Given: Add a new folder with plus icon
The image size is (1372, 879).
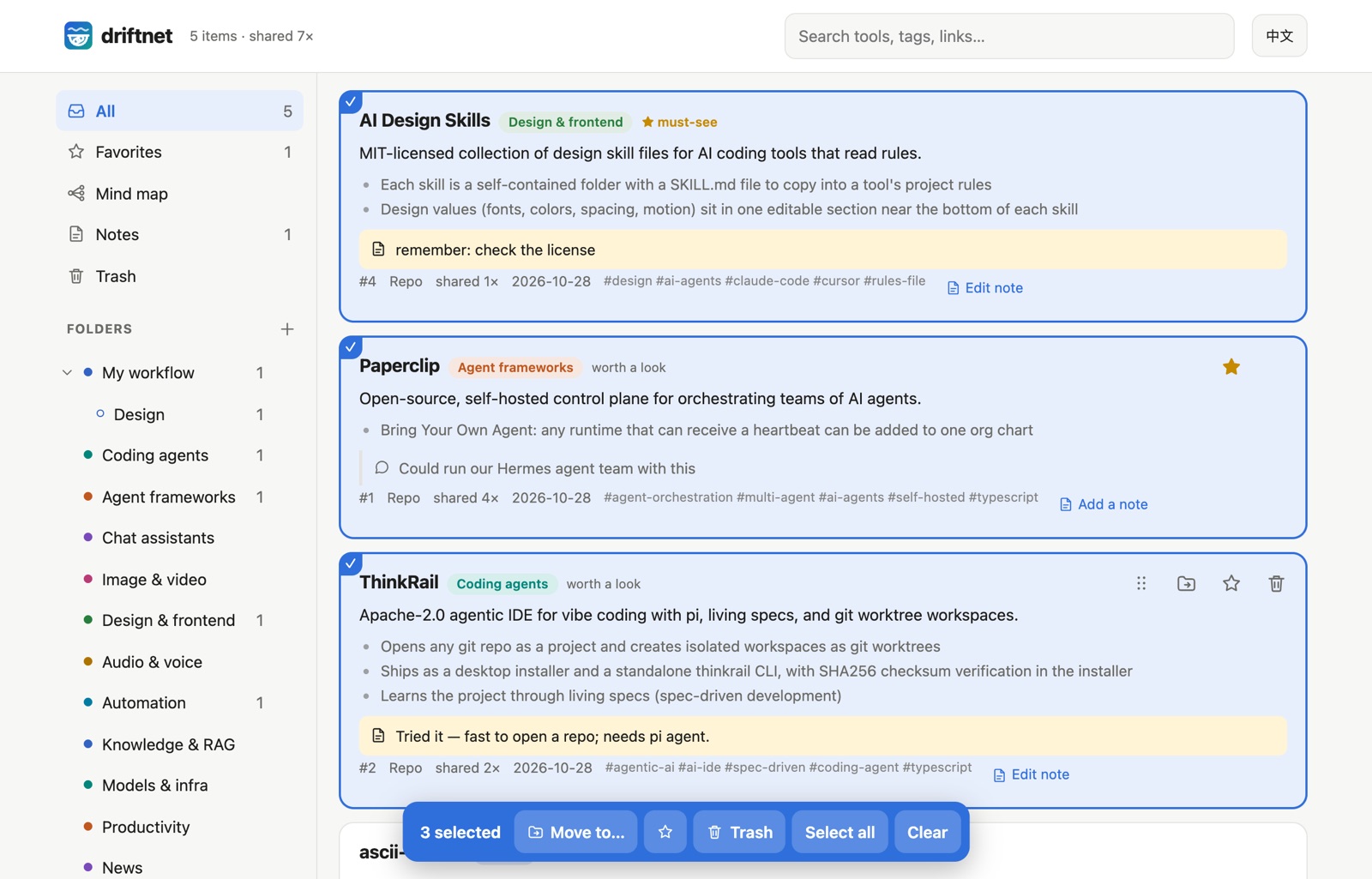Looking at the screenshot, I should tap(287, 329).
